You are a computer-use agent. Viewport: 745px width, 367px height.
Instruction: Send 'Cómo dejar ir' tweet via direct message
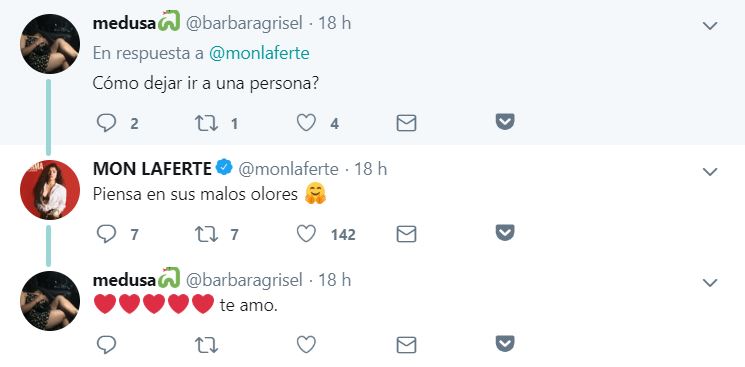[x=406, y=124]
